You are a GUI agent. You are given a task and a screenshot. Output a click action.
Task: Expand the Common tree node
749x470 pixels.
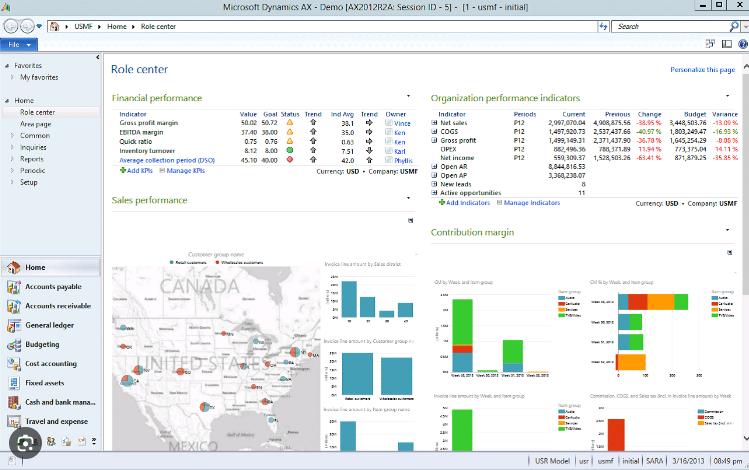pyautogui.click(x=12, y=136)
